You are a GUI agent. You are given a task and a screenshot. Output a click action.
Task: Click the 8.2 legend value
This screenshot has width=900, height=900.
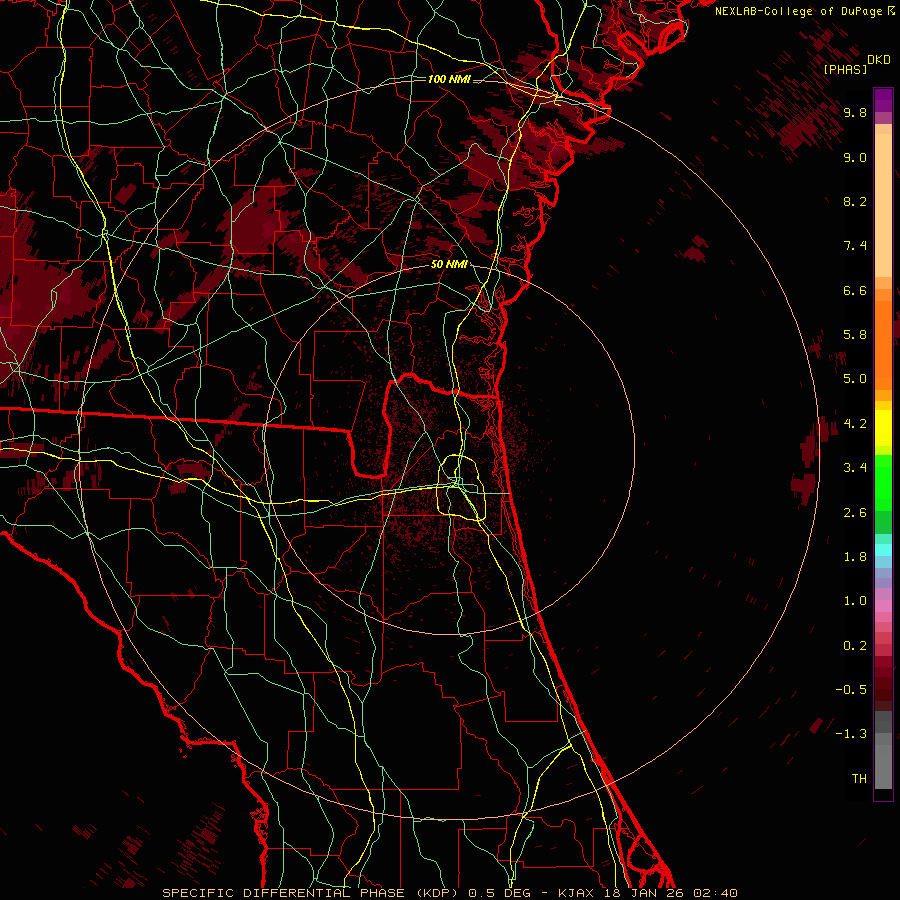click(855, 201)
